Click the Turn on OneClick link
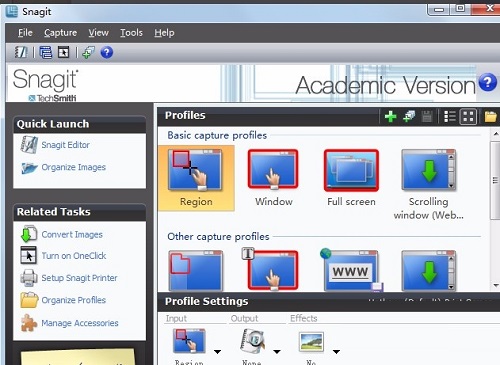The image size is (500, 365). point(74,256)
